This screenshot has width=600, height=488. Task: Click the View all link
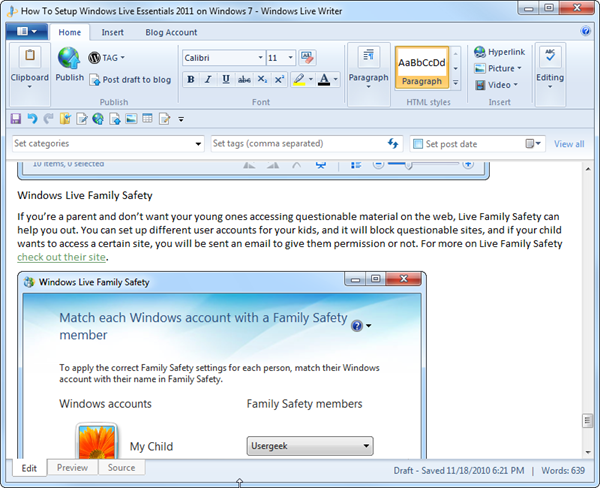[x=569, y=144]
